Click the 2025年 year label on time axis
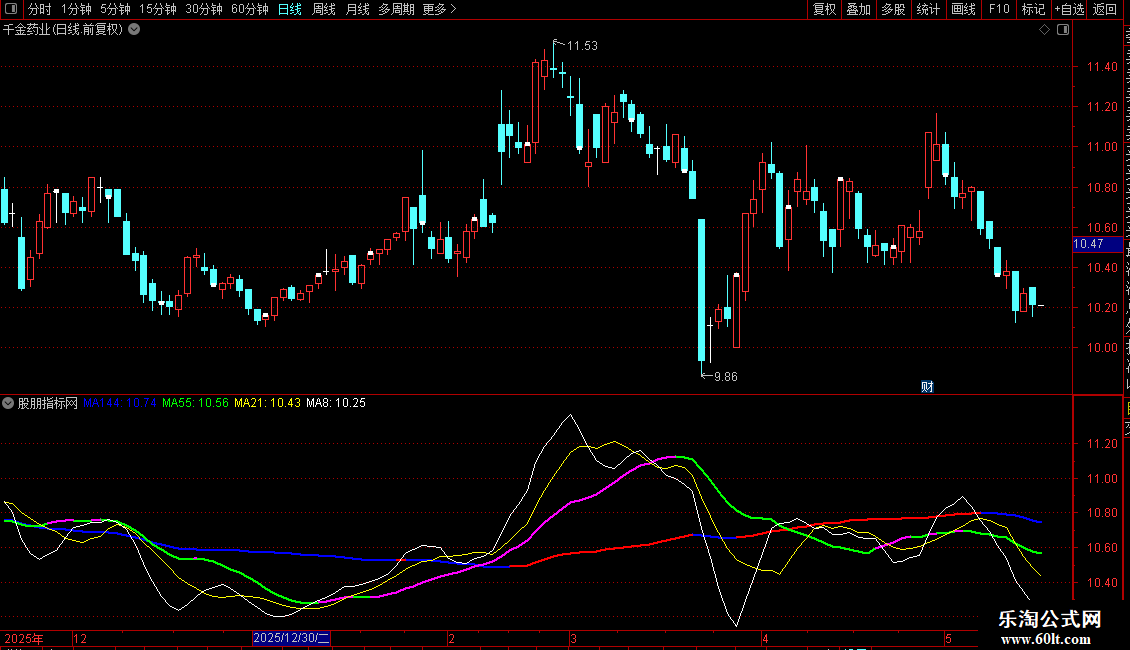The height and width of the screenshot is (650, 1130). 24,638
